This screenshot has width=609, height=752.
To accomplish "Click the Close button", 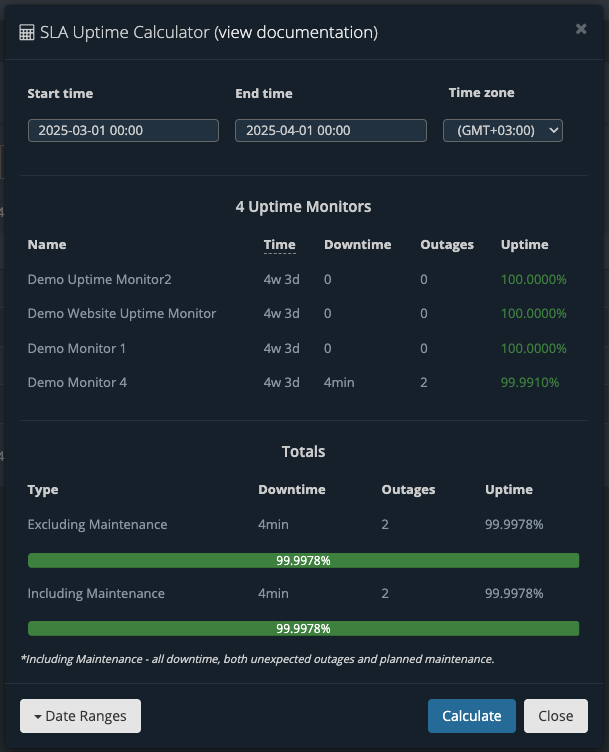I will [x=556, y=716].
